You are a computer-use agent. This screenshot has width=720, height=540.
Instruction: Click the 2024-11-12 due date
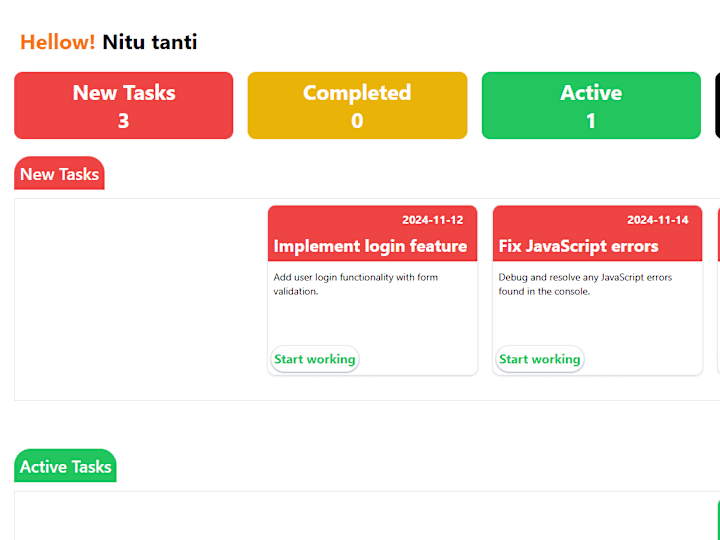coord(433,220)
